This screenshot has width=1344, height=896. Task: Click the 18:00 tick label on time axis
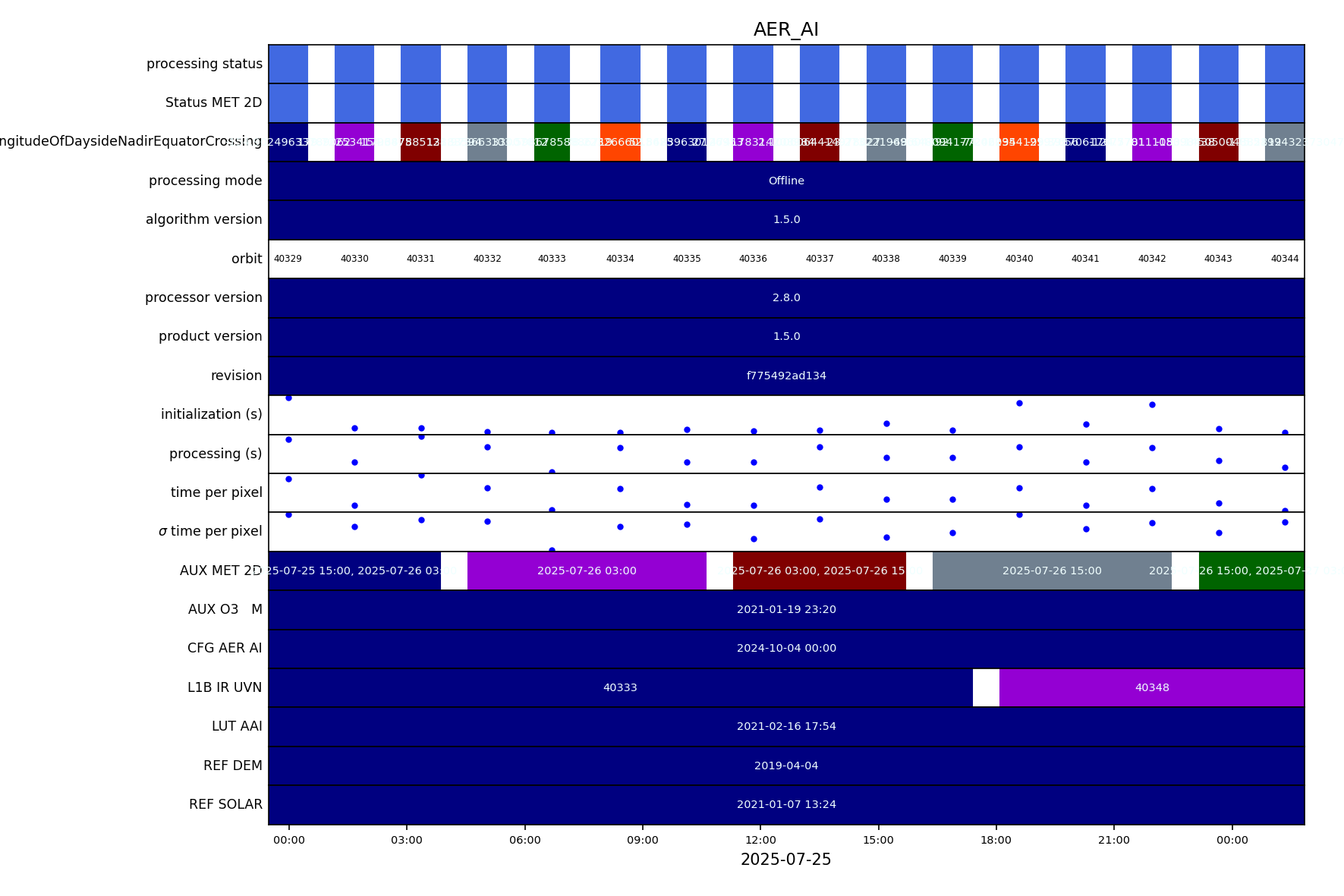(996, 840)
